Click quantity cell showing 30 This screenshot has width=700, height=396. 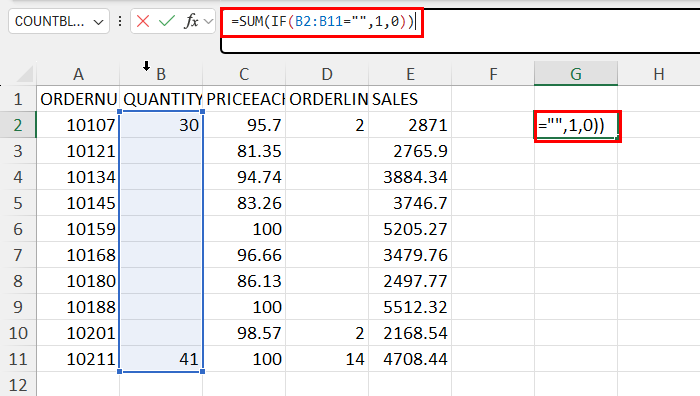(x=161, y=125)
